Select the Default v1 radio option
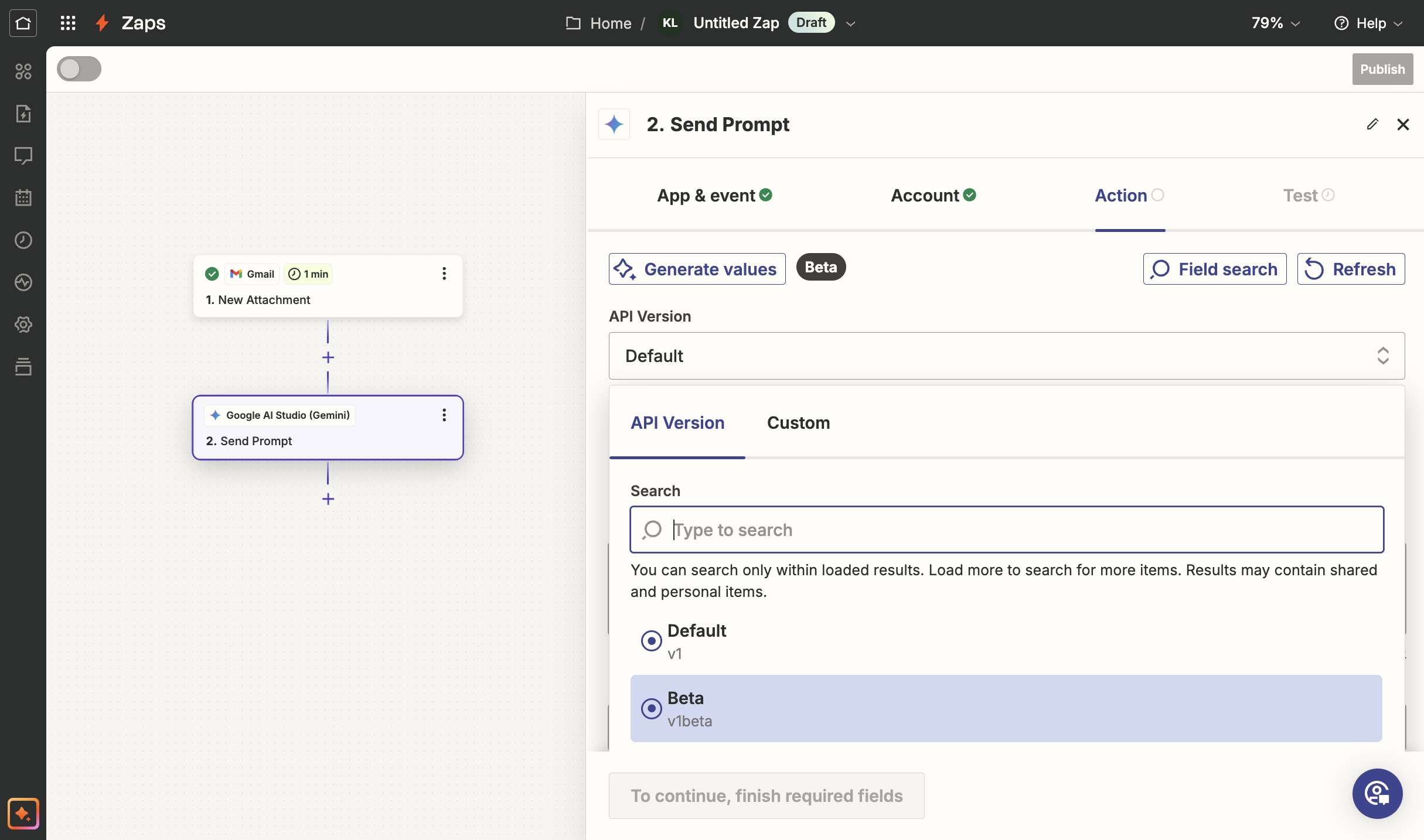Viewport: 1424px width, 840px height. point(651,640)
